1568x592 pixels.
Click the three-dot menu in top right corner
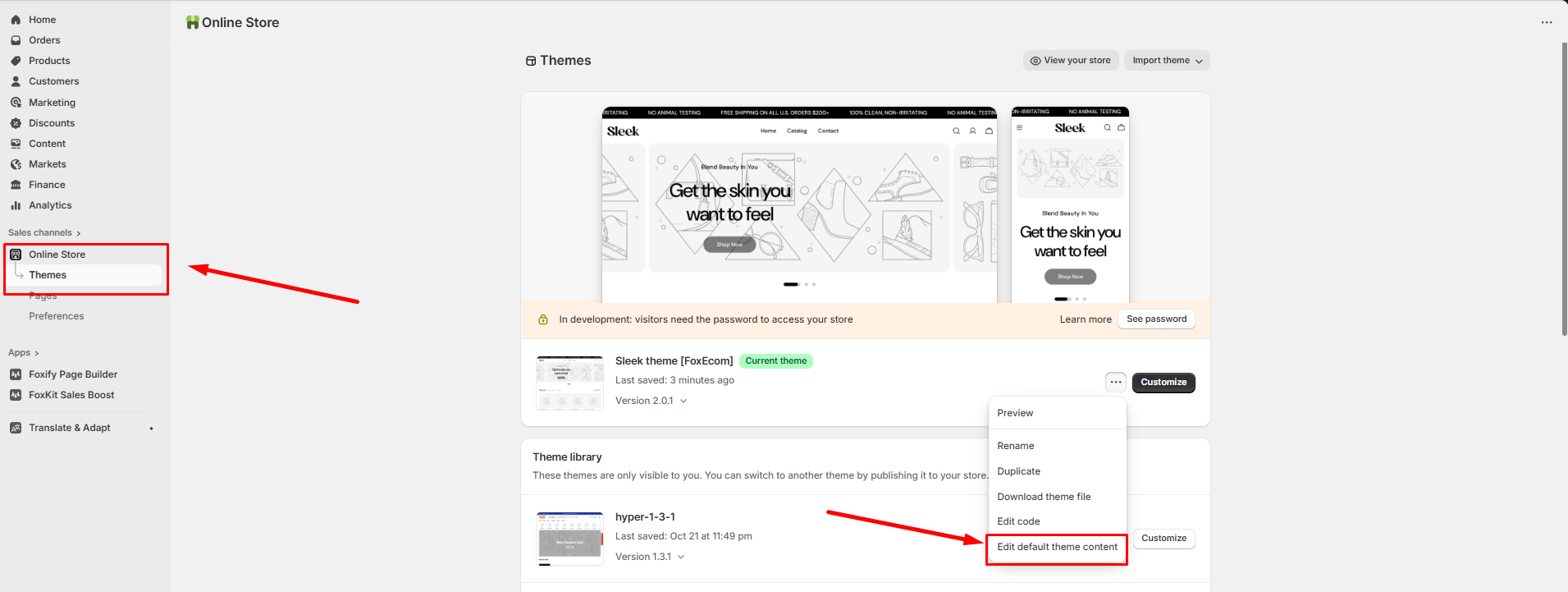coord(1547,22)
